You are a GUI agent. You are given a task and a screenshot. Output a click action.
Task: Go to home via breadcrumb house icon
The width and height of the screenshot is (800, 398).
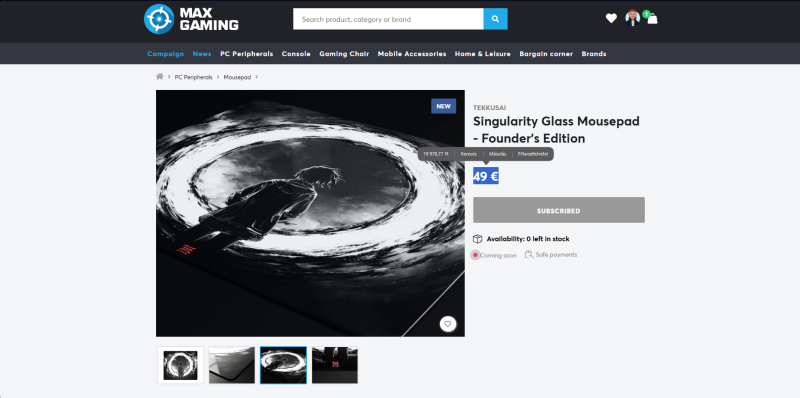(160, 77)
